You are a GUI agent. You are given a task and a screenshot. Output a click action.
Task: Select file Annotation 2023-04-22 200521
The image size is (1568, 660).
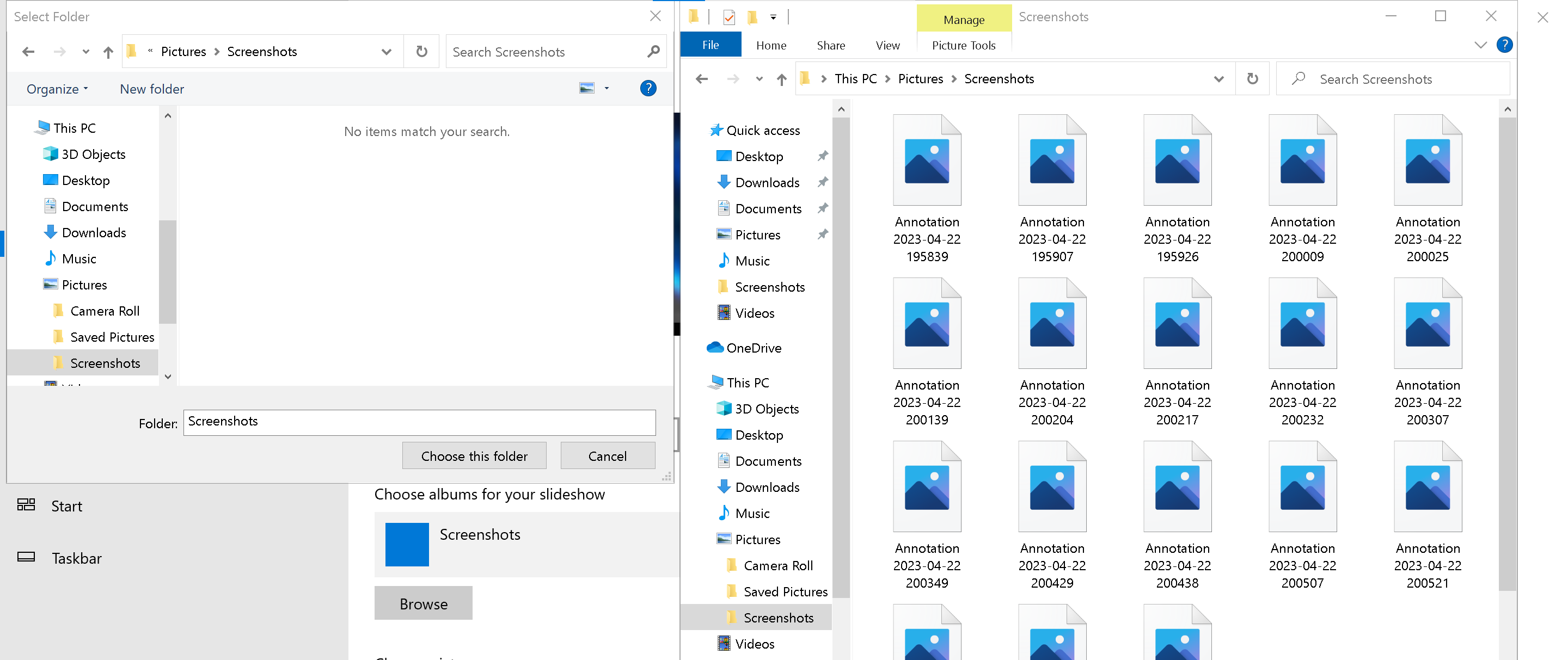click(x=1428, y=515)
